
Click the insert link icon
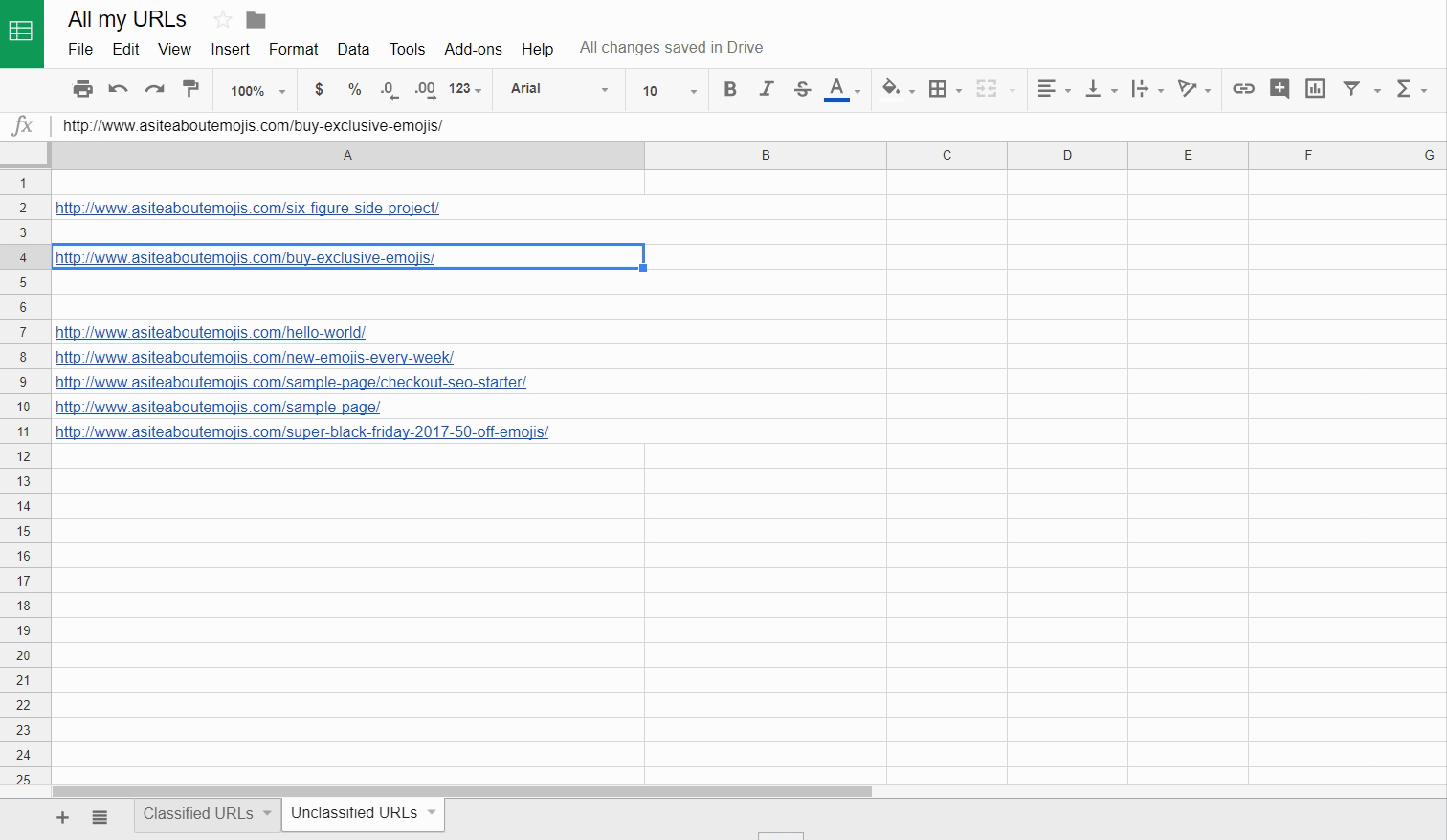tap(1243, 89)
